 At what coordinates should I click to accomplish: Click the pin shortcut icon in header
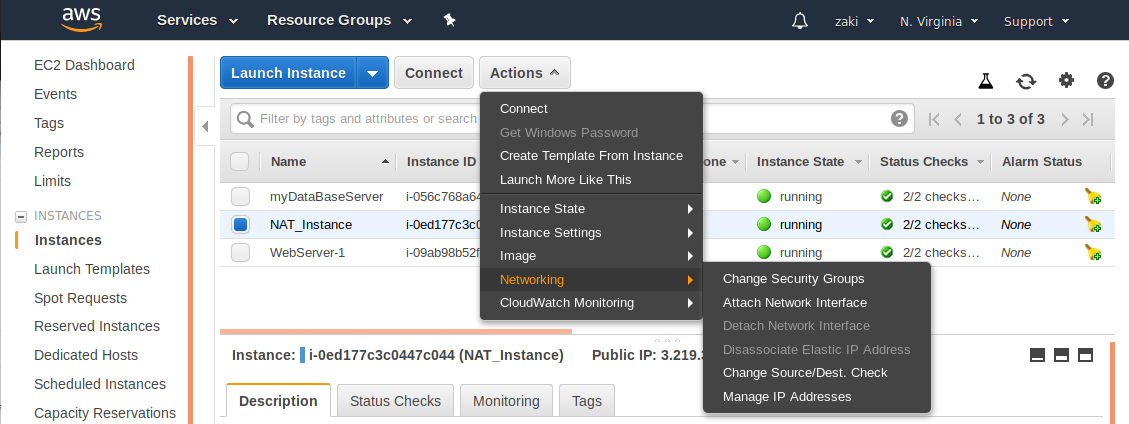point(449,20)
